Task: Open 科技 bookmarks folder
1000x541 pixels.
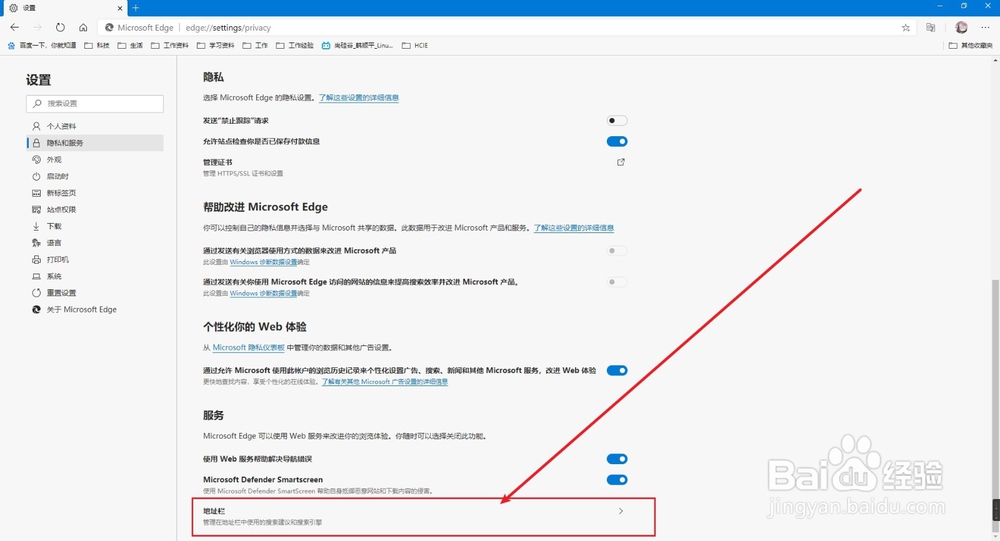Action: click(x=97, y=45)
